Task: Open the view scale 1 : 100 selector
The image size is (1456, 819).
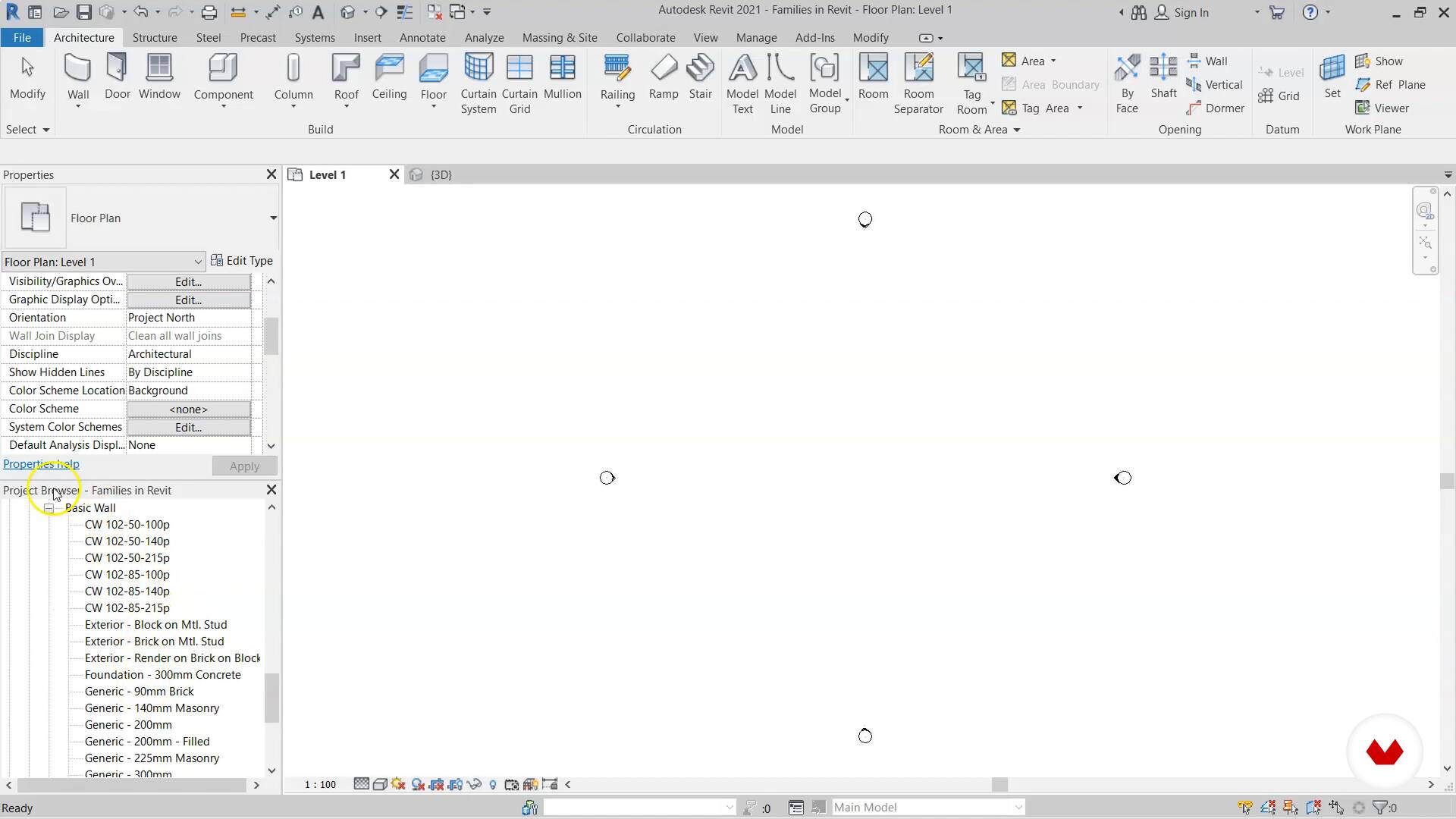Action: [x=320, y=784]
